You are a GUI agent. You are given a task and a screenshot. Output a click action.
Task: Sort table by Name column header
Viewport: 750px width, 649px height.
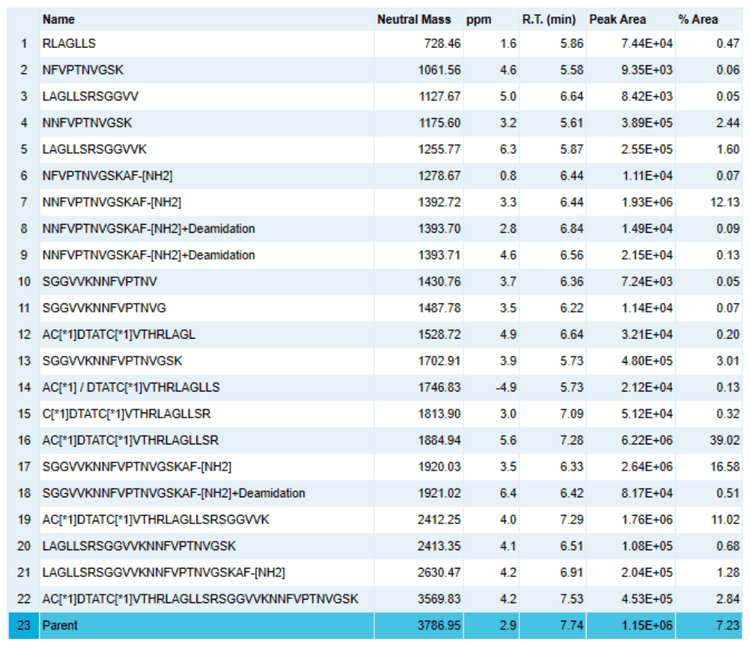[58, 19]
